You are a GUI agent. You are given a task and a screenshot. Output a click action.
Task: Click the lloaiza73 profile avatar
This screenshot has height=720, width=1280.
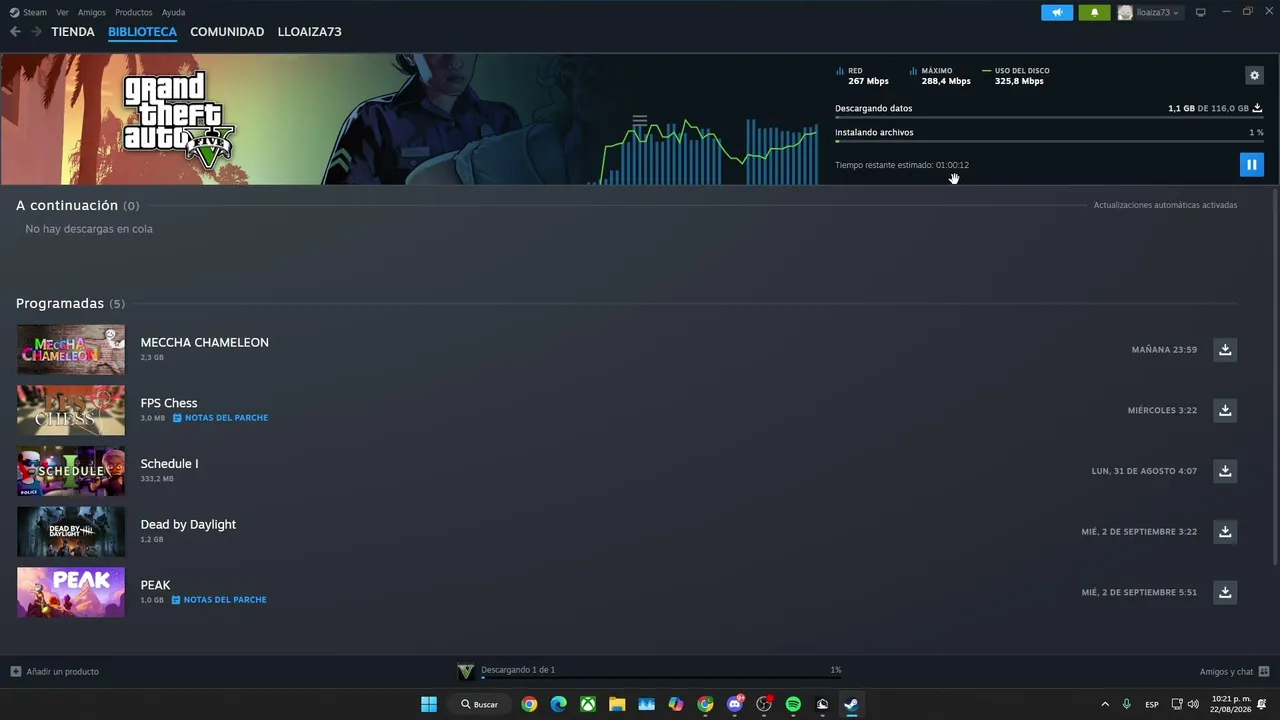tap(1126, 13)
